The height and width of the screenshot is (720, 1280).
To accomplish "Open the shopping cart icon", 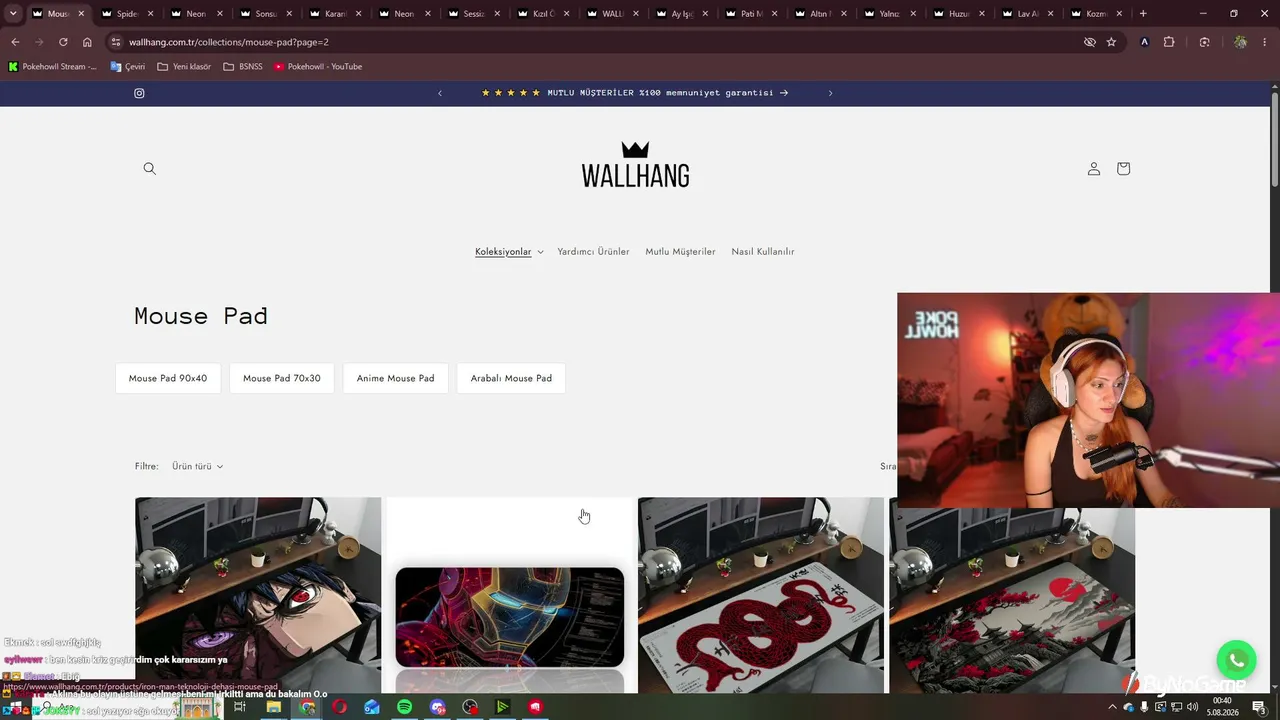I will (x=1123, y=169).
